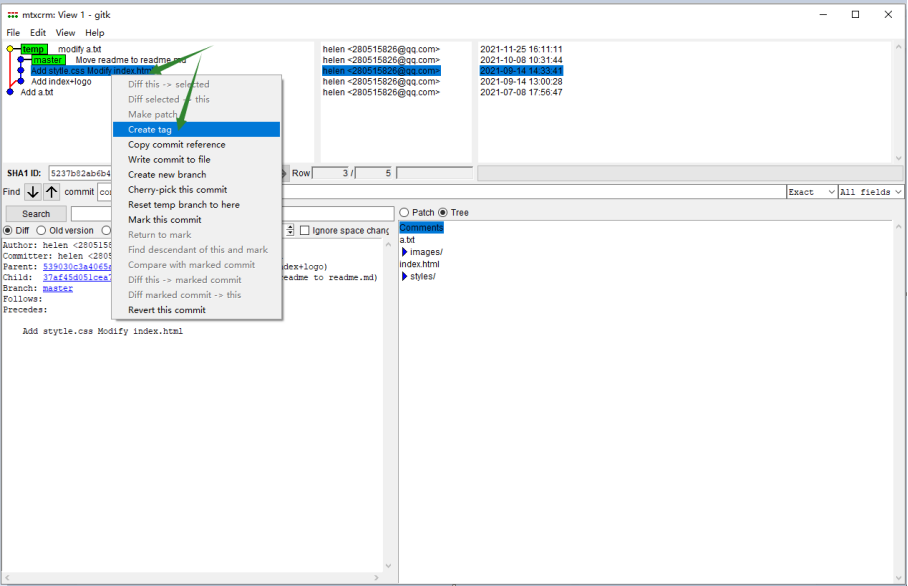Image resolution: width=908 pixels, height=586 pixels.
Task: Enable Ignore space change checkbox
Action: click(305, 230)
